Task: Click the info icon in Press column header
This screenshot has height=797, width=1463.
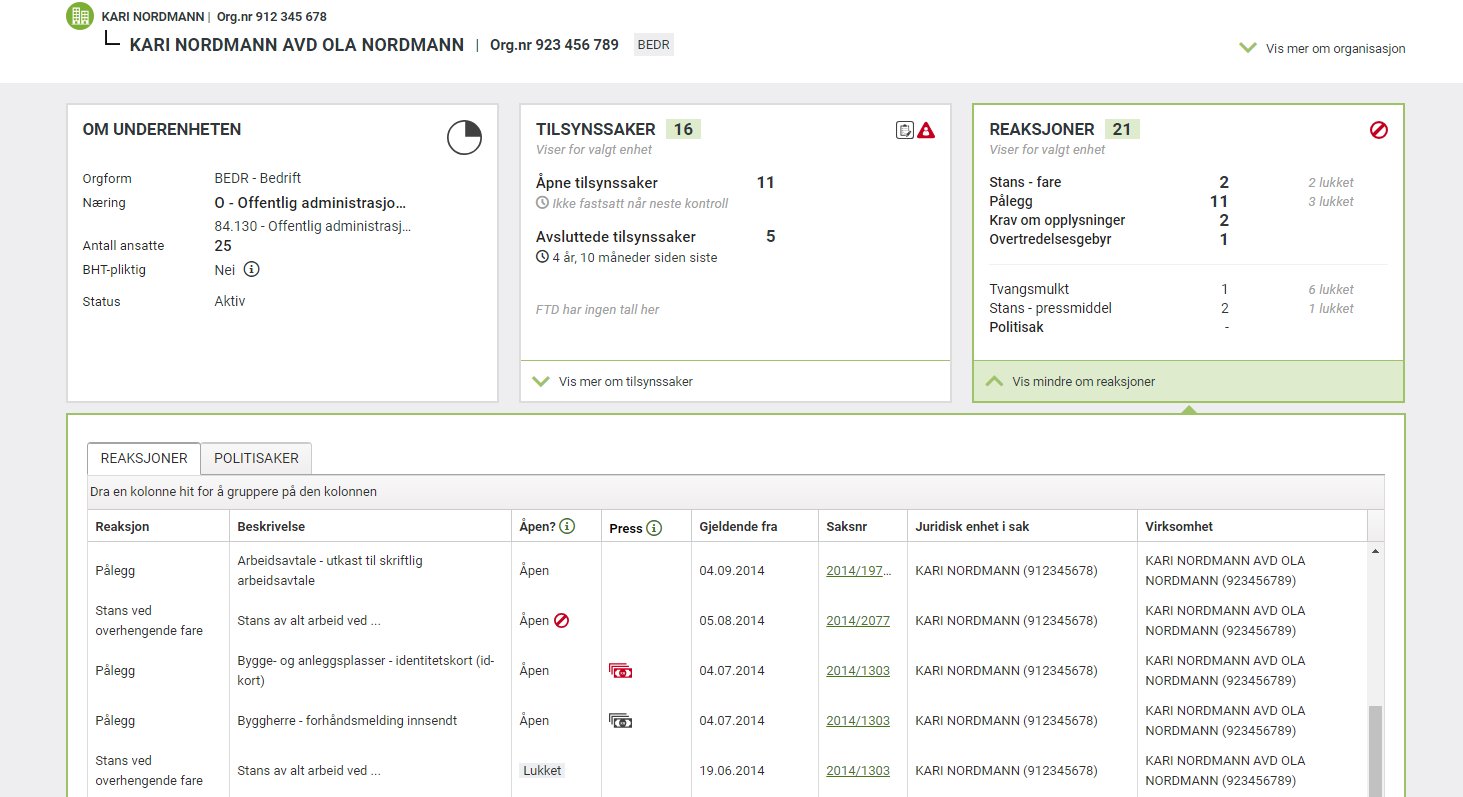Action: tap(654, 528)
